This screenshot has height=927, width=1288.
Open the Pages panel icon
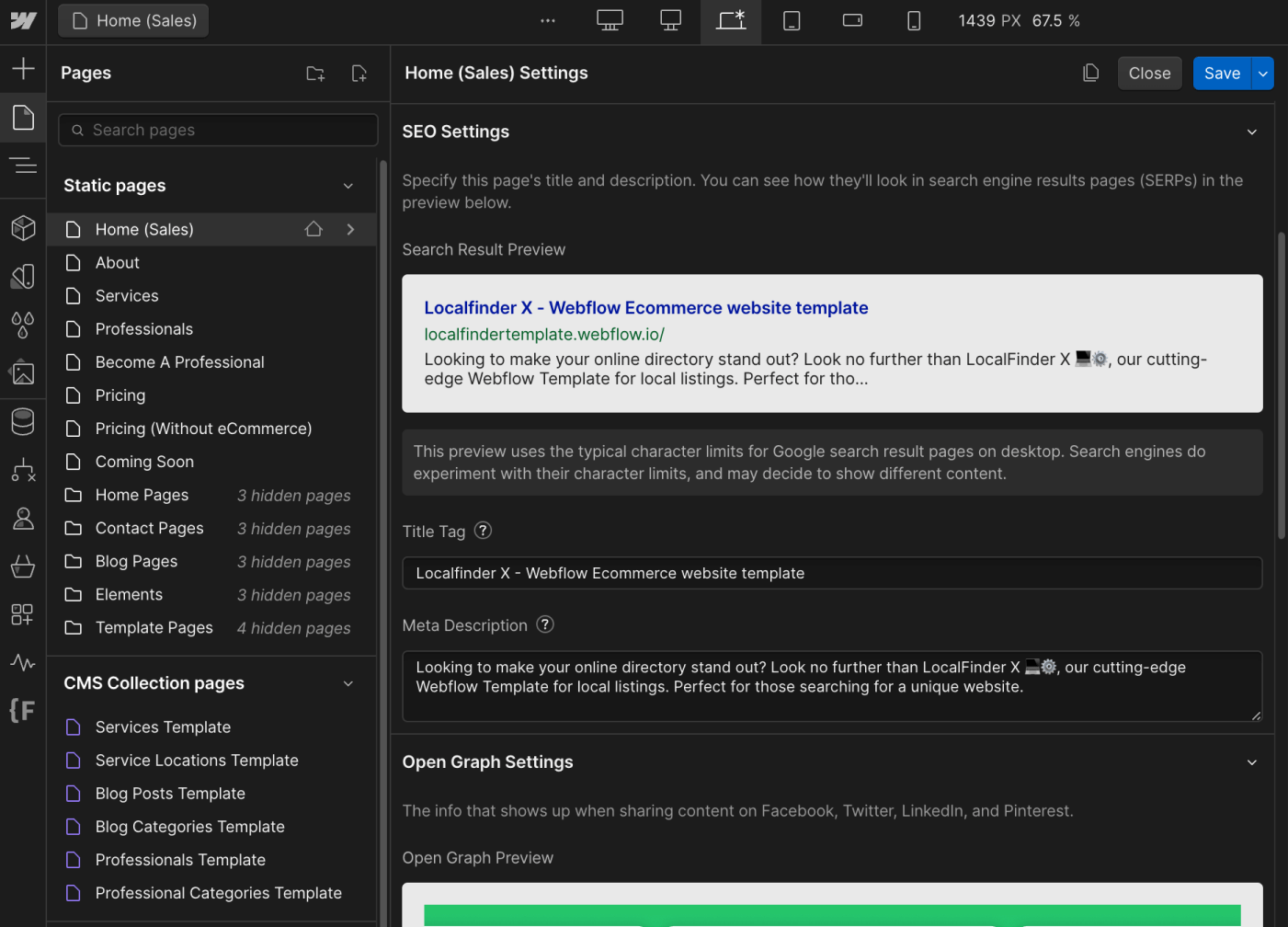click(x=23, y=117)
